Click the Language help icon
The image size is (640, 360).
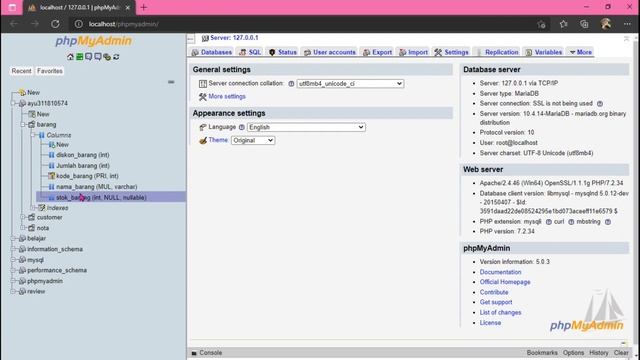point(242,127)
